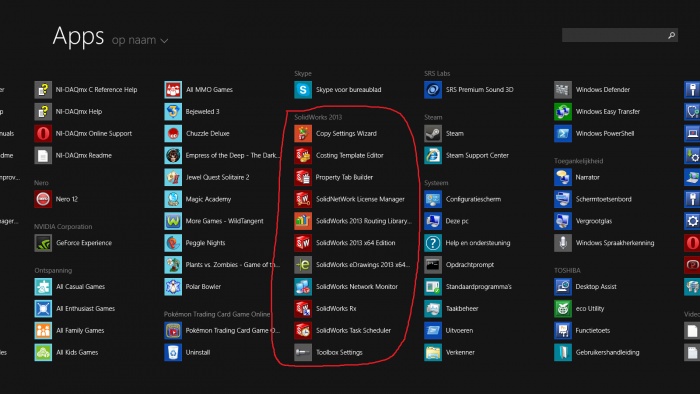Launch SolidNetWork License Manager icon
Viewport: 700px width, 394px height.
pyautogui.click(x=303, y=199)
